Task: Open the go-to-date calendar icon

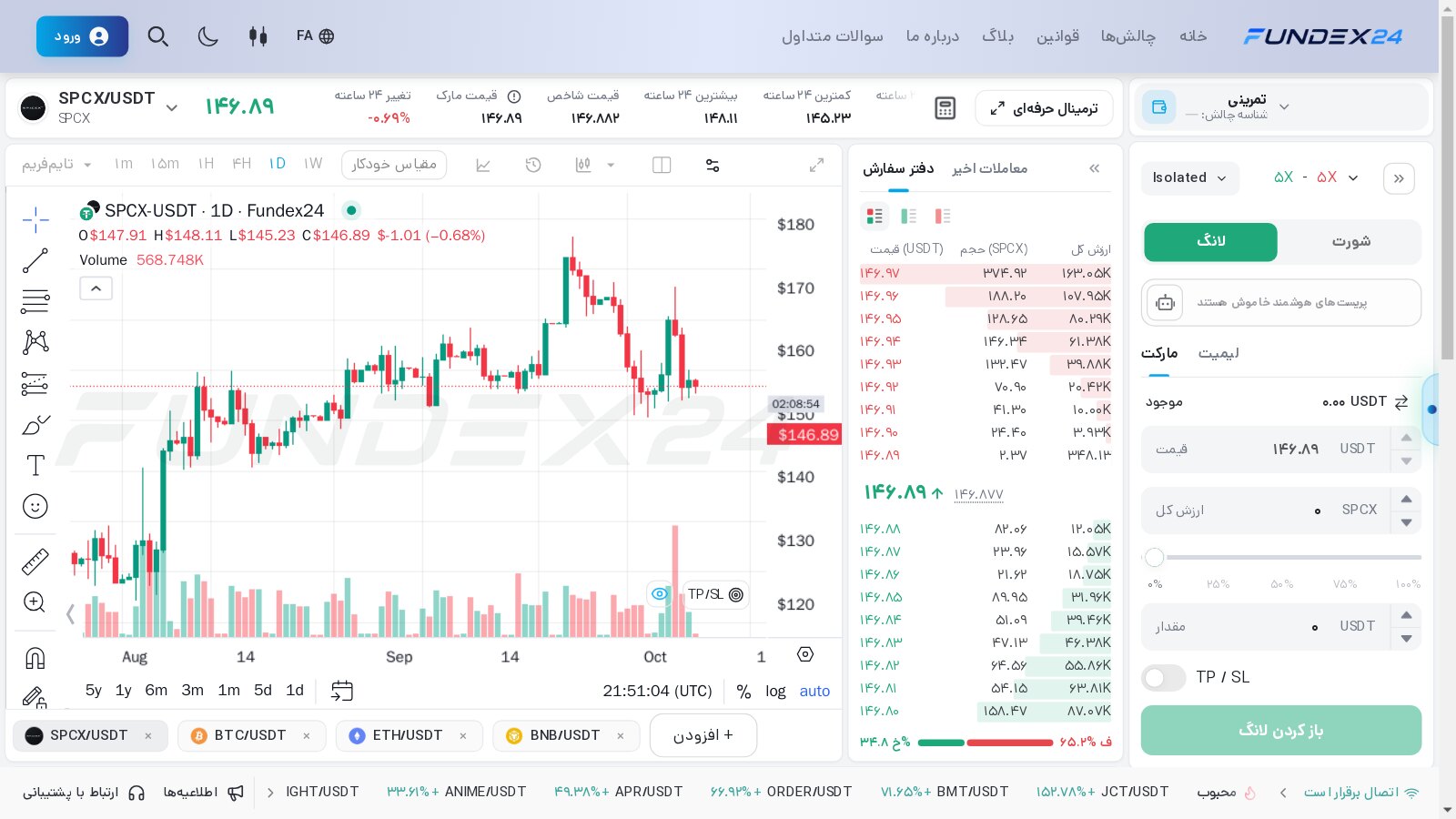Action: [x=342, y=691]
